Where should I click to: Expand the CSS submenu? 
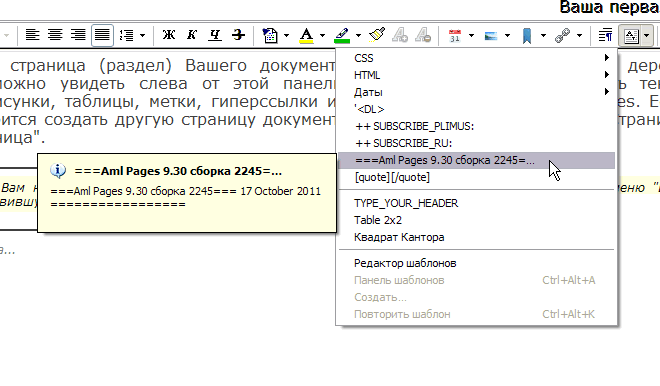click(x=477, y=58)
